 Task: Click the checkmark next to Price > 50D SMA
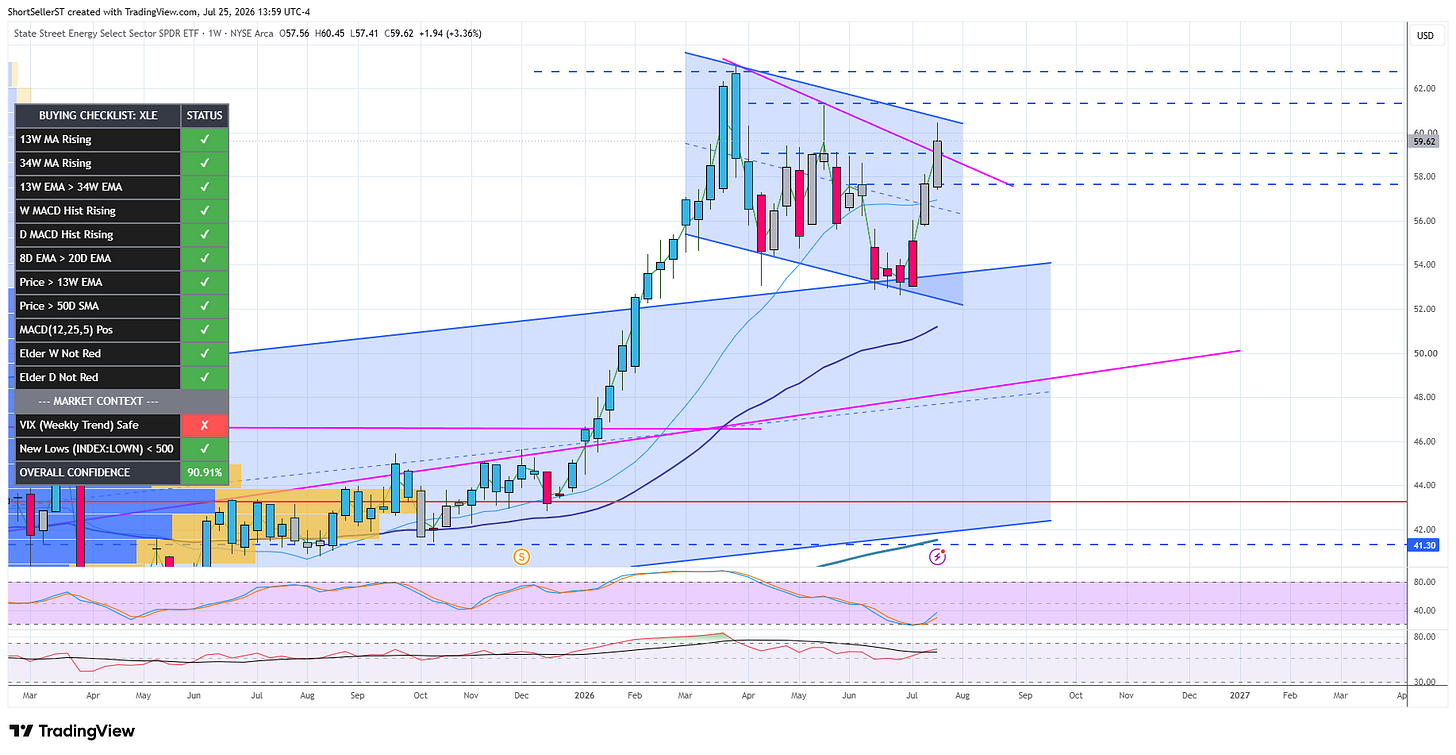204,306
